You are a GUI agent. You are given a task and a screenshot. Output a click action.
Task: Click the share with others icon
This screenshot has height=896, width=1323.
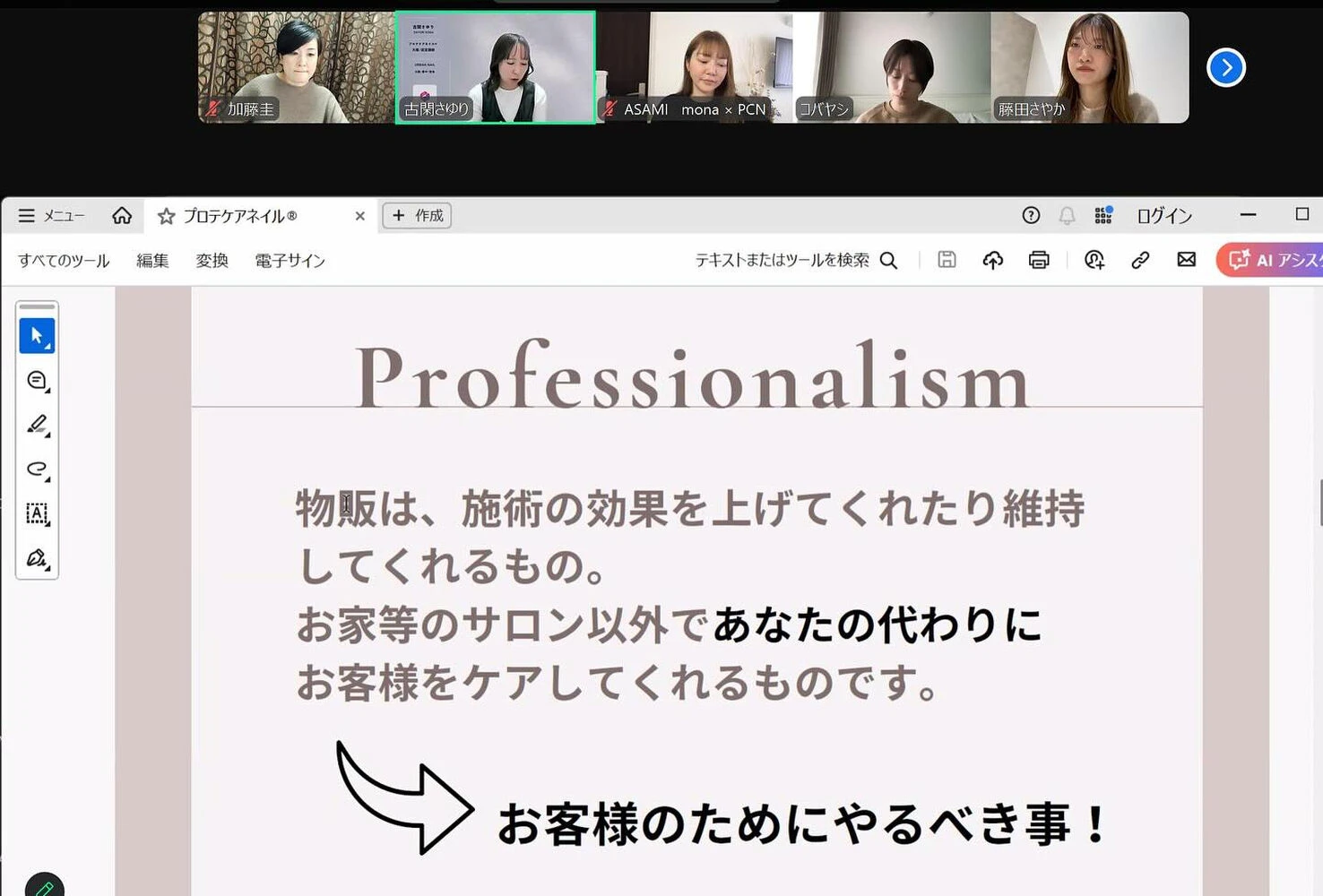(1094, 260)
